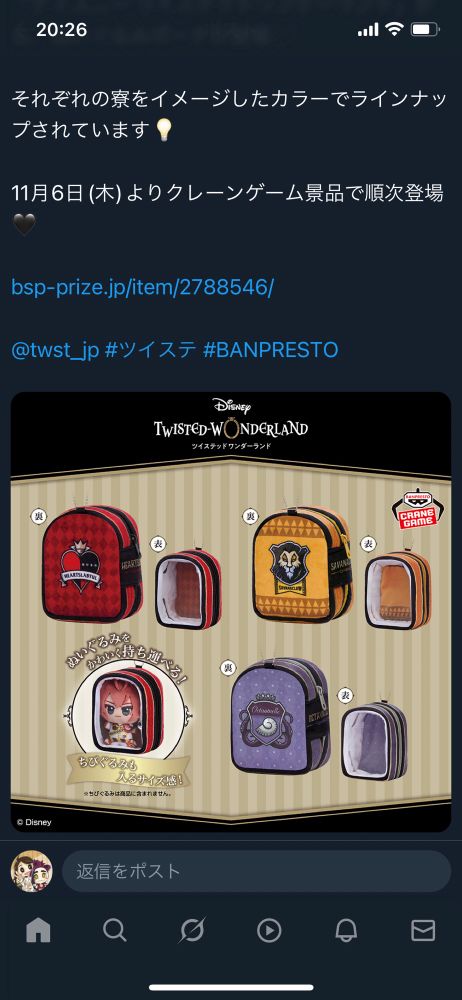Open the Twisted Wonderland pouch image
This screenshot has height=1000, width=462.
tap(231, 612)
